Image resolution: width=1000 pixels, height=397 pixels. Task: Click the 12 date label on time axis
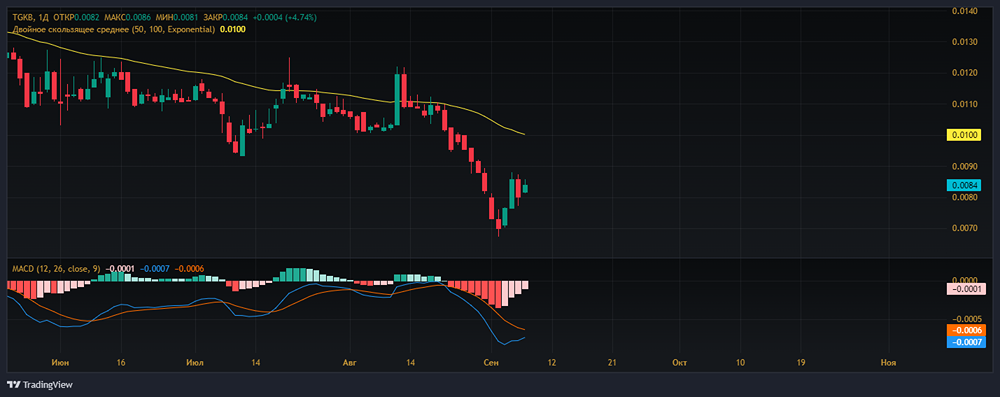tap(552, 363)
